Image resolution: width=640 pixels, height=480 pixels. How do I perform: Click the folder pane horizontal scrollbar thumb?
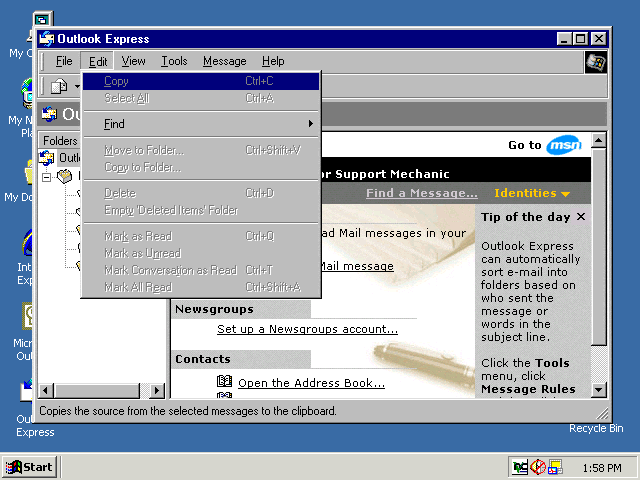(96, 391)
